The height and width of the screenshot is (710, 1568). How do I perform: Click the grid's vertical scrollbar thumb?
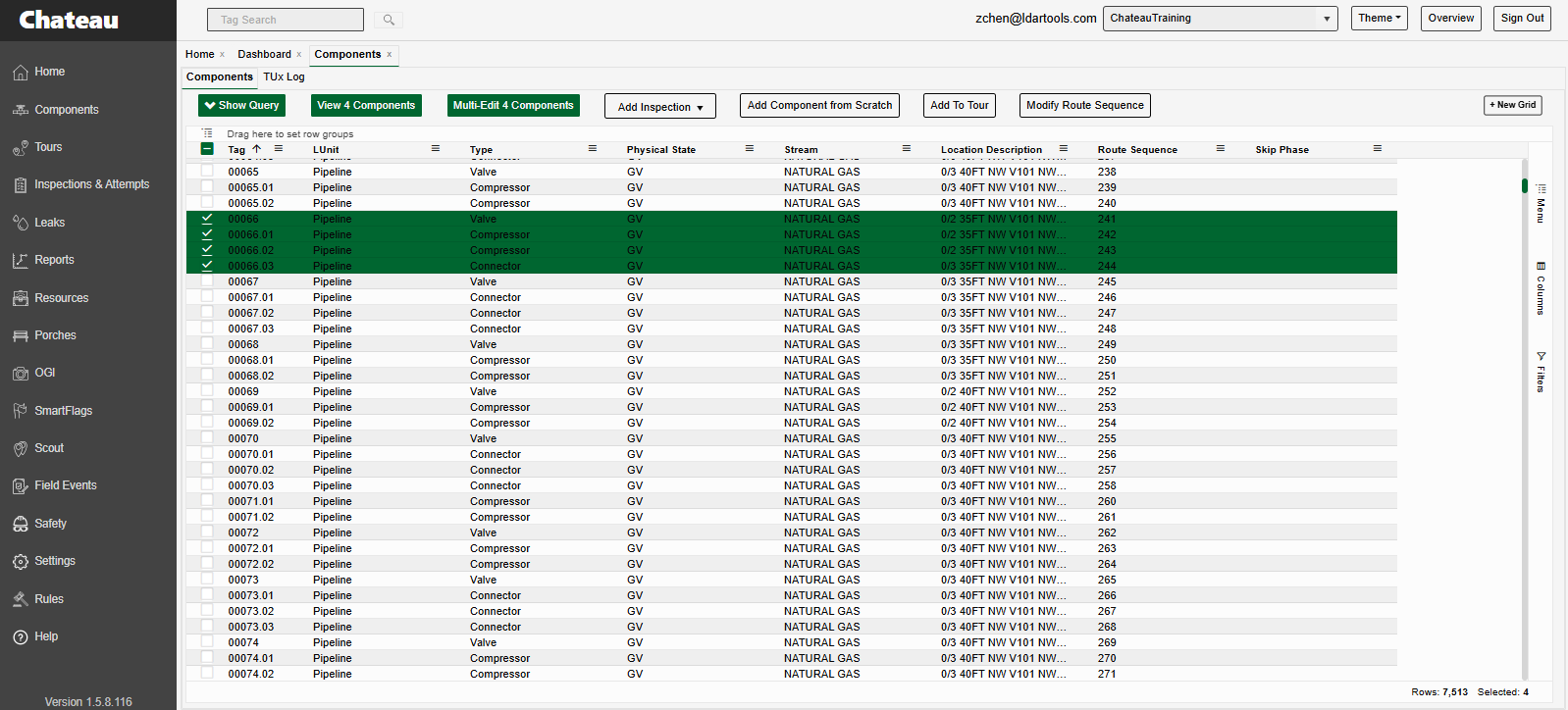[x=1524, y=185]
